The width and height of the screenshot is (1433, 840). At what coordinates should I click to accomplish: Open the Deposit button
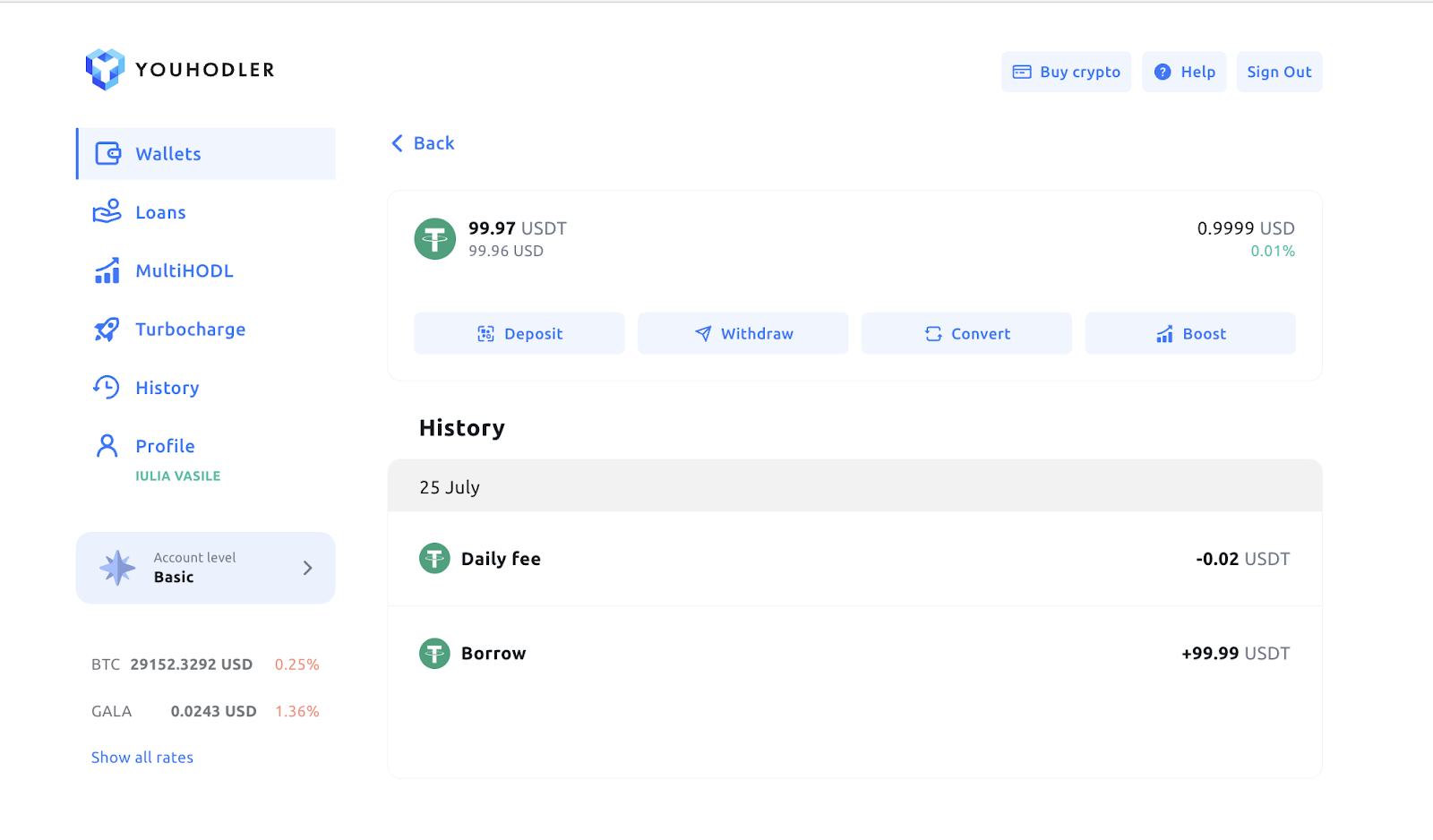519,333
